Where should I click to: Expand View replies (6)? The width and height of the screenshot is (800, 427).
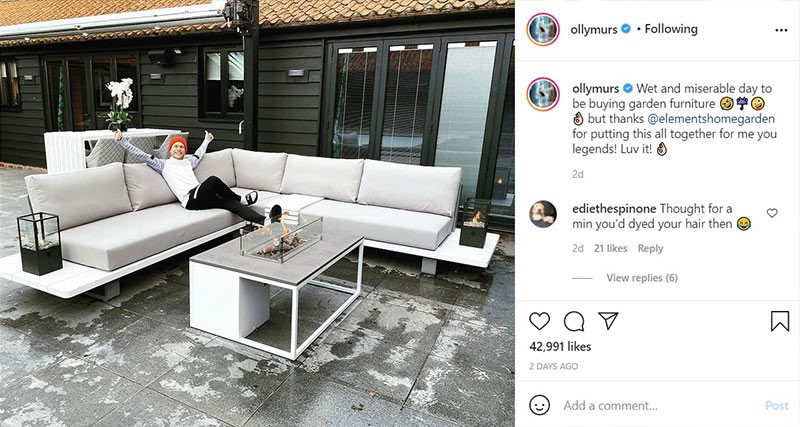coord(642,278)
